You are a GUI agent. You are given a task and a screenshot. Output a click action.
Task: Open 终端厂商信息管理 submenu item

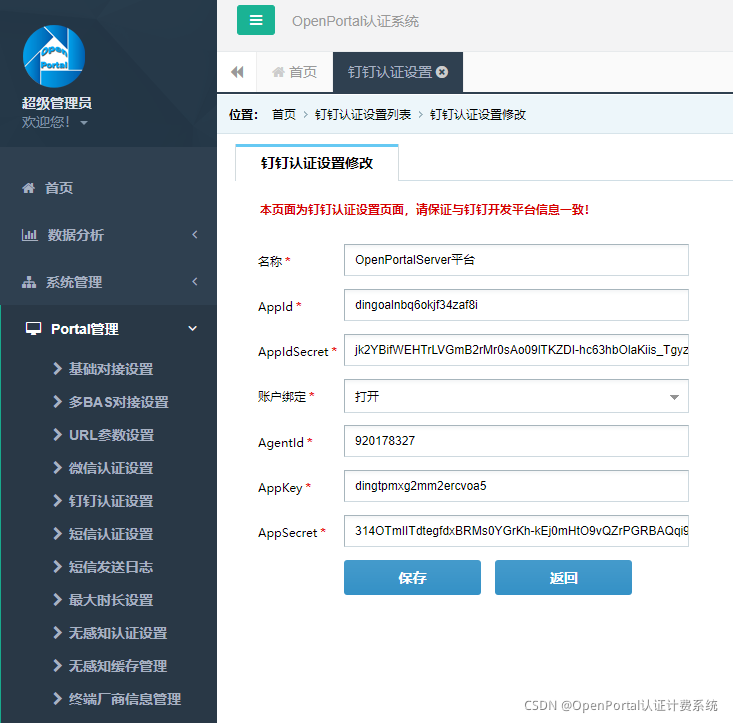click(125, 699)
